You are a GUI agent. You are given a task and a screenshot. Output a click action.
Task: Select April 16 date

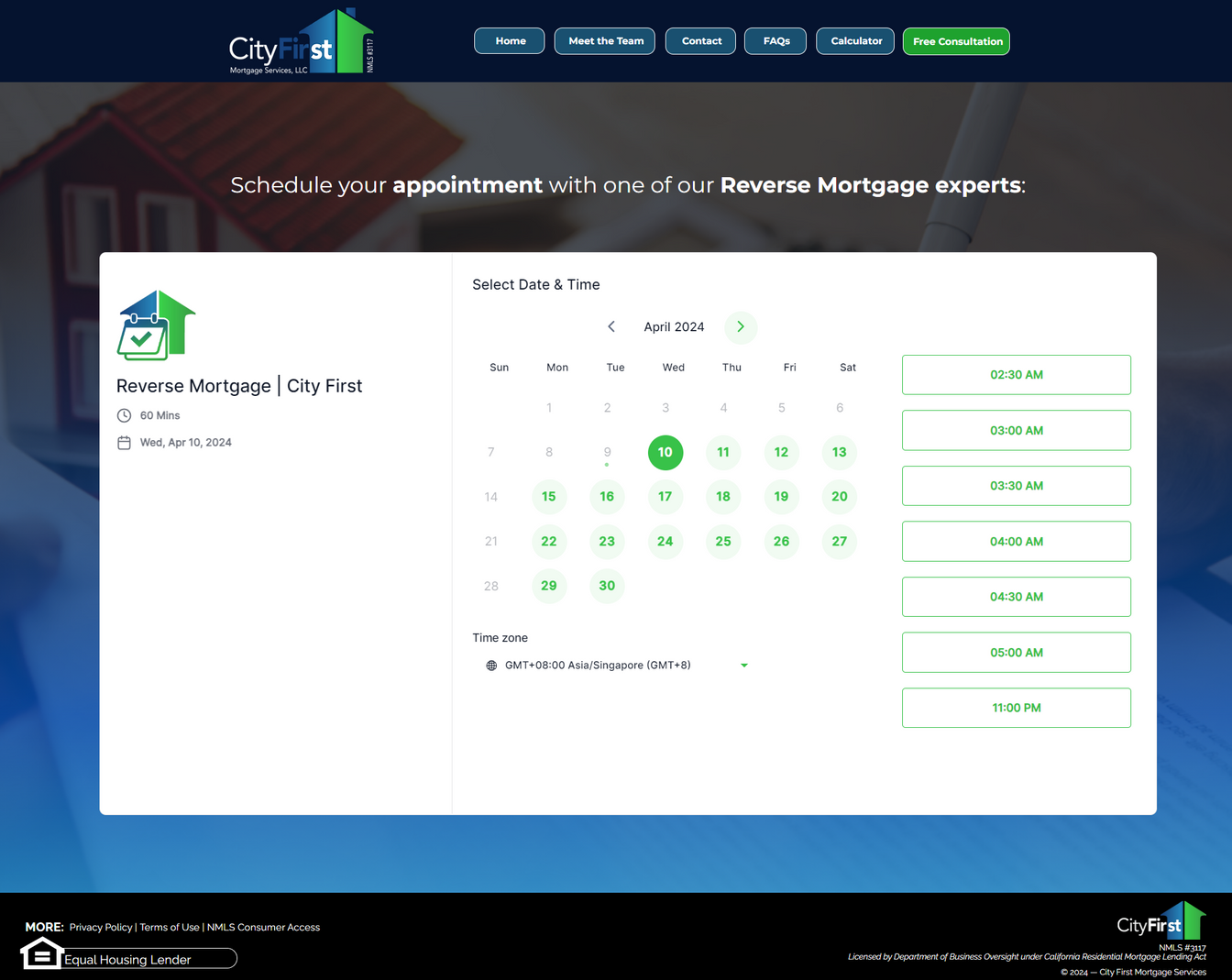(607, 497)
